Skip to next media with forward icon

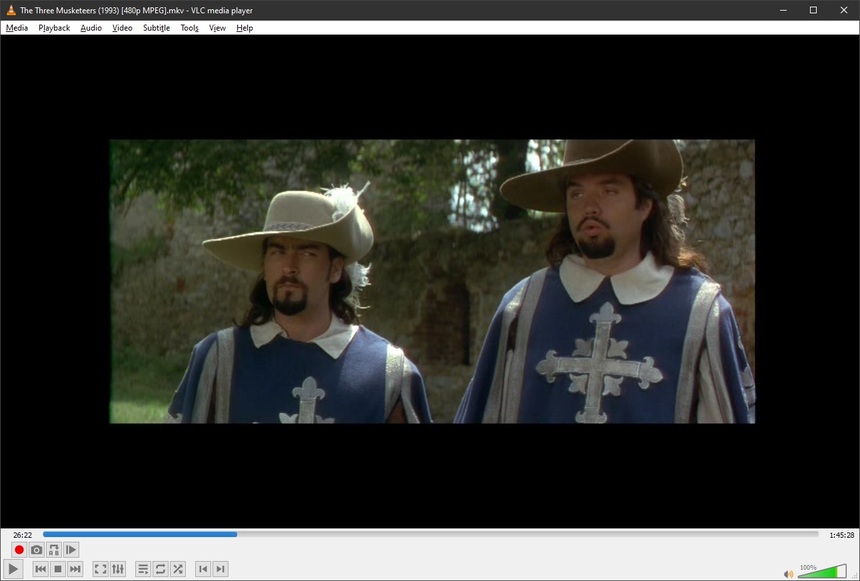(x=75, y=569)
